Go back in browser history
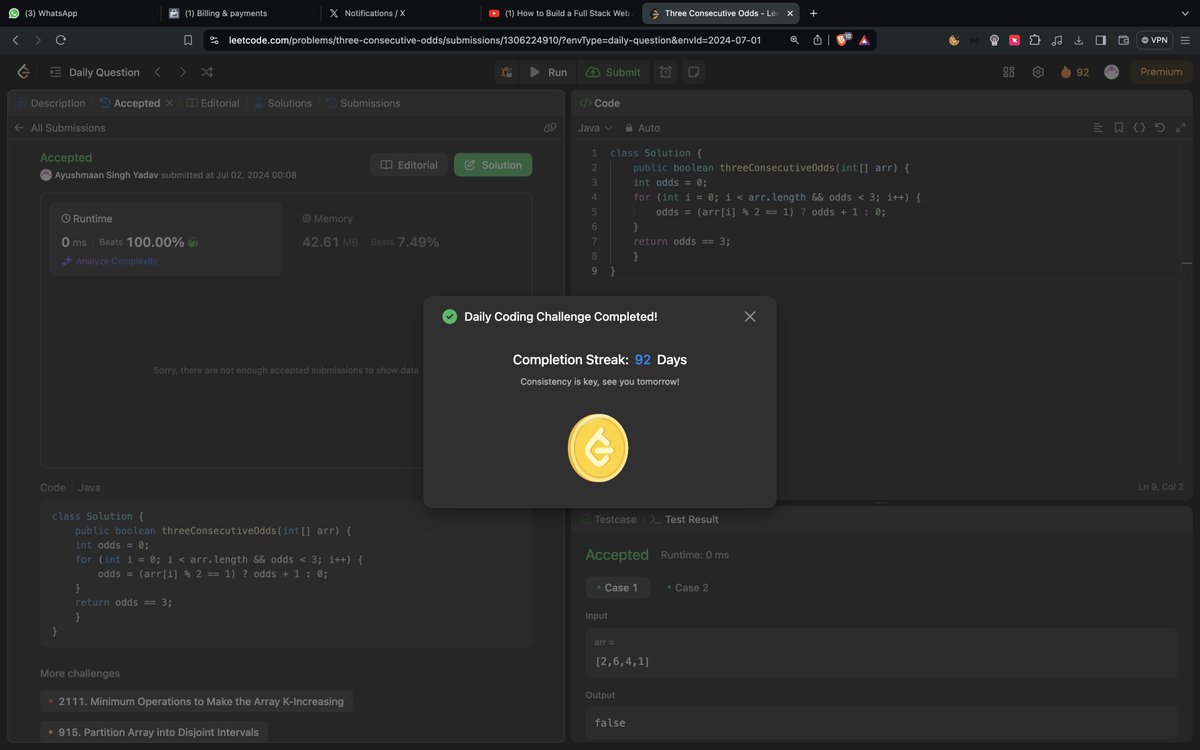This screenshot has height=750, width=1200. (x=15, y=40)
